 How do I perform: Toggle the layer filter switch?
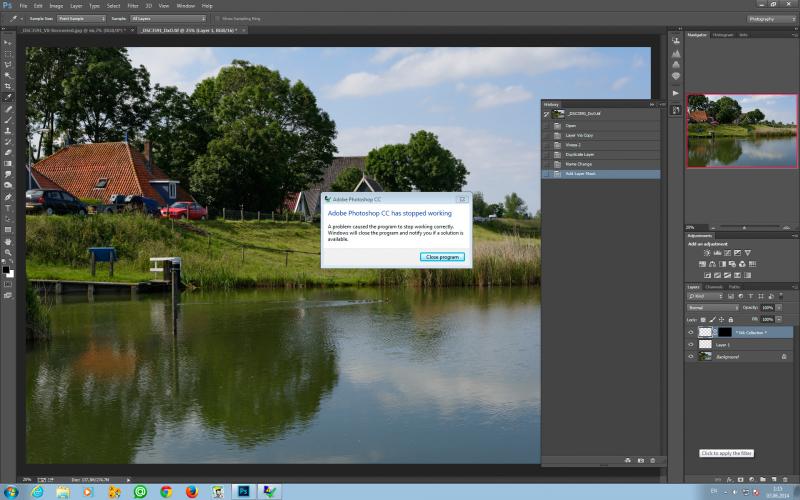[781, 296]
